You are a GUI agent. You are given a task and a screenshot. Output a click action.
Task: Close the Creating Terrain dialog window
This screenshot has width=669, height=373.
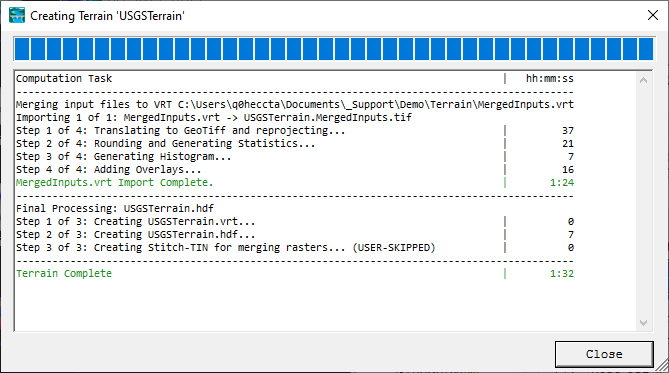(x=653, y=15)
